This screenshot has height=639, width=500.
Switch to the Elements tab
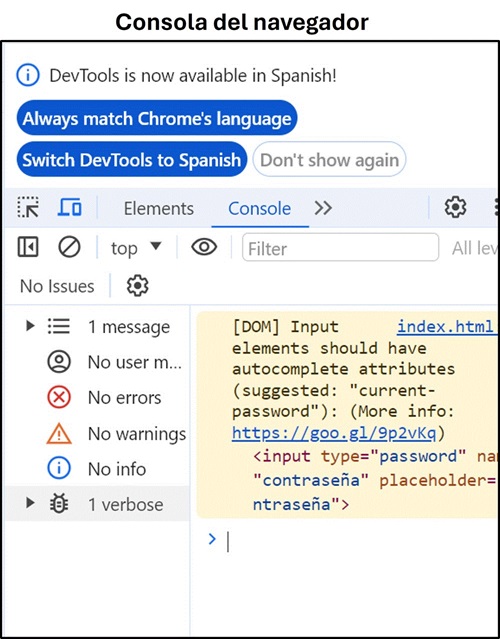tap(159, 209)
